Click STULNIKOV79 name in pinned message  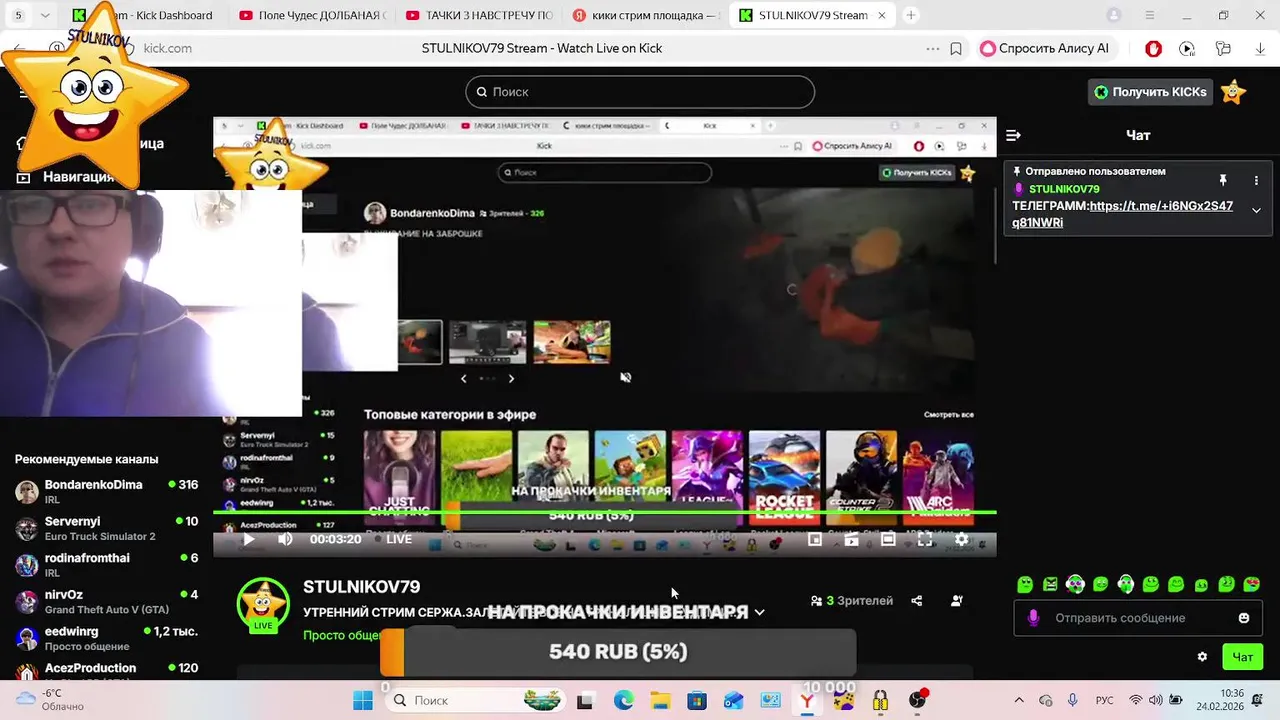1064,189
